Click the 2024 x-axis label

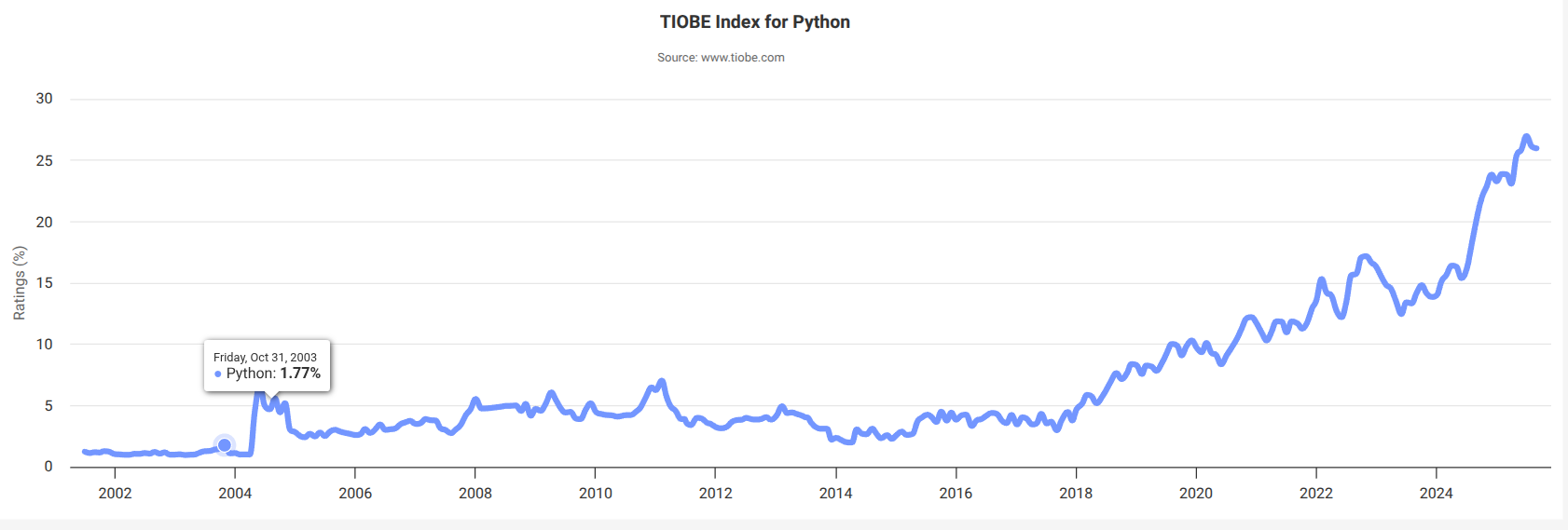tap(1437, 494)
